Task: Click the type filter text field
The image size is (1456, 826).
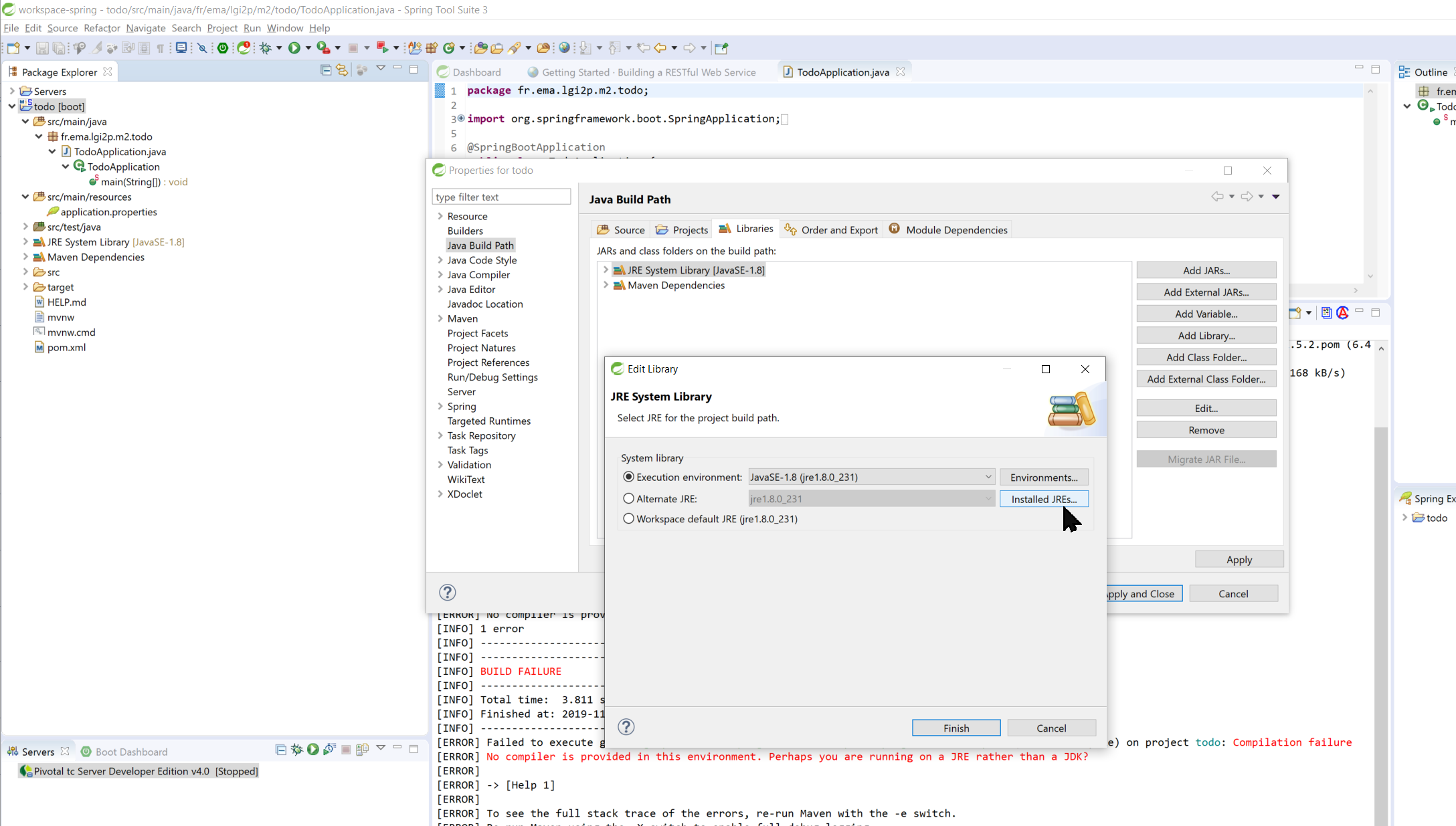Action: (x=501, y=197)
